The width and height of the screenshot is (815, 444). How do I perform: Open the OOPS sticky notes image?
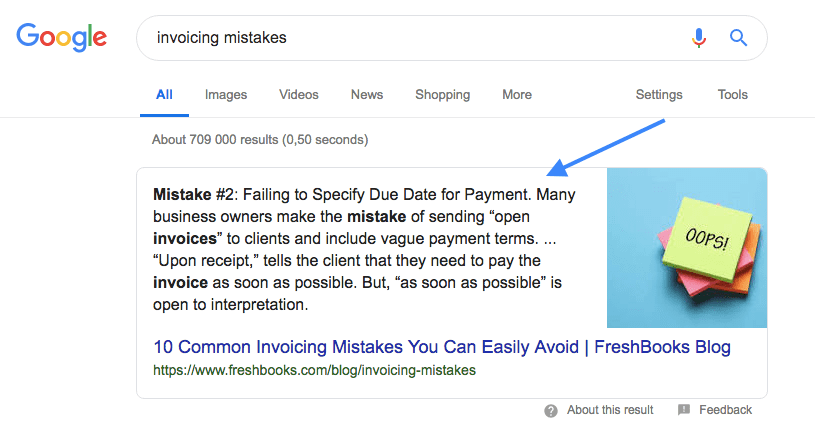pos(687,247)
